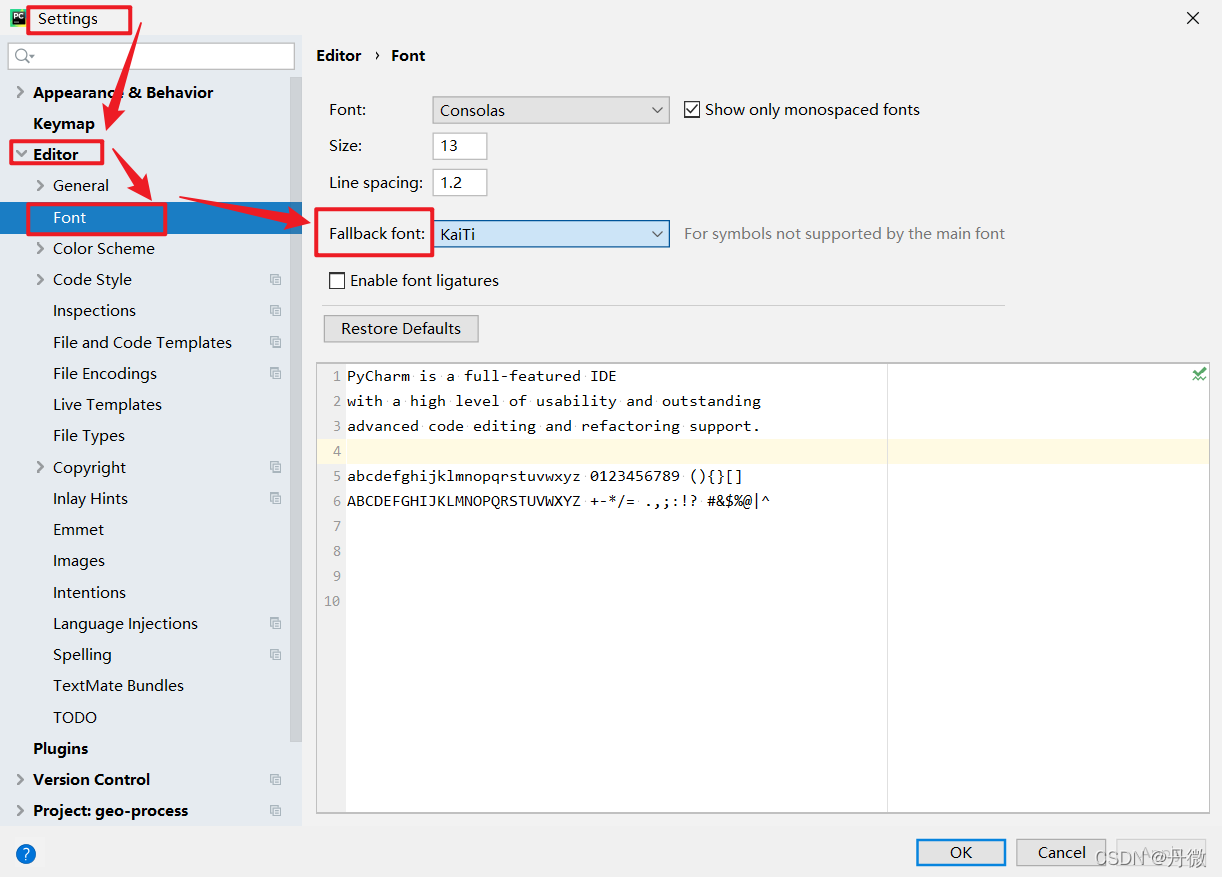Click Restore Defaults button
This screenshot has height=877, width=1222.
point(401,329)
